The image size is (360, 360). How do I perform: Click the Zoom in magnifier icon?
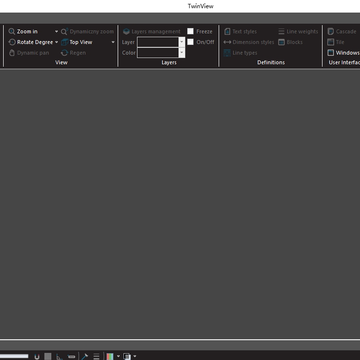click(12, 32)
